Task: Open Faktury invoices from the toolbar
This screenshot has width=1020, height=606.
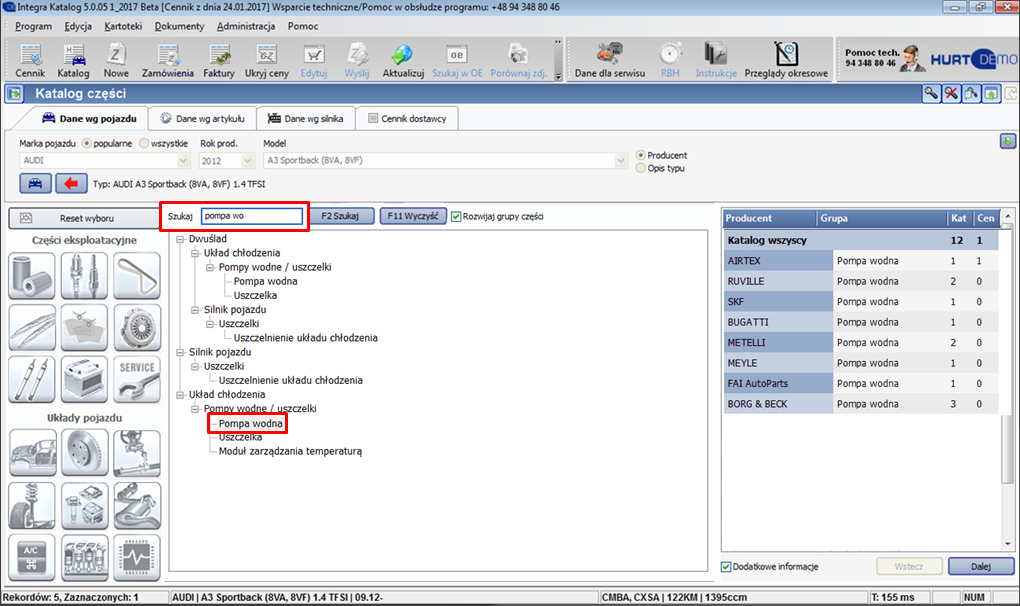Action: tap(219, 60)
